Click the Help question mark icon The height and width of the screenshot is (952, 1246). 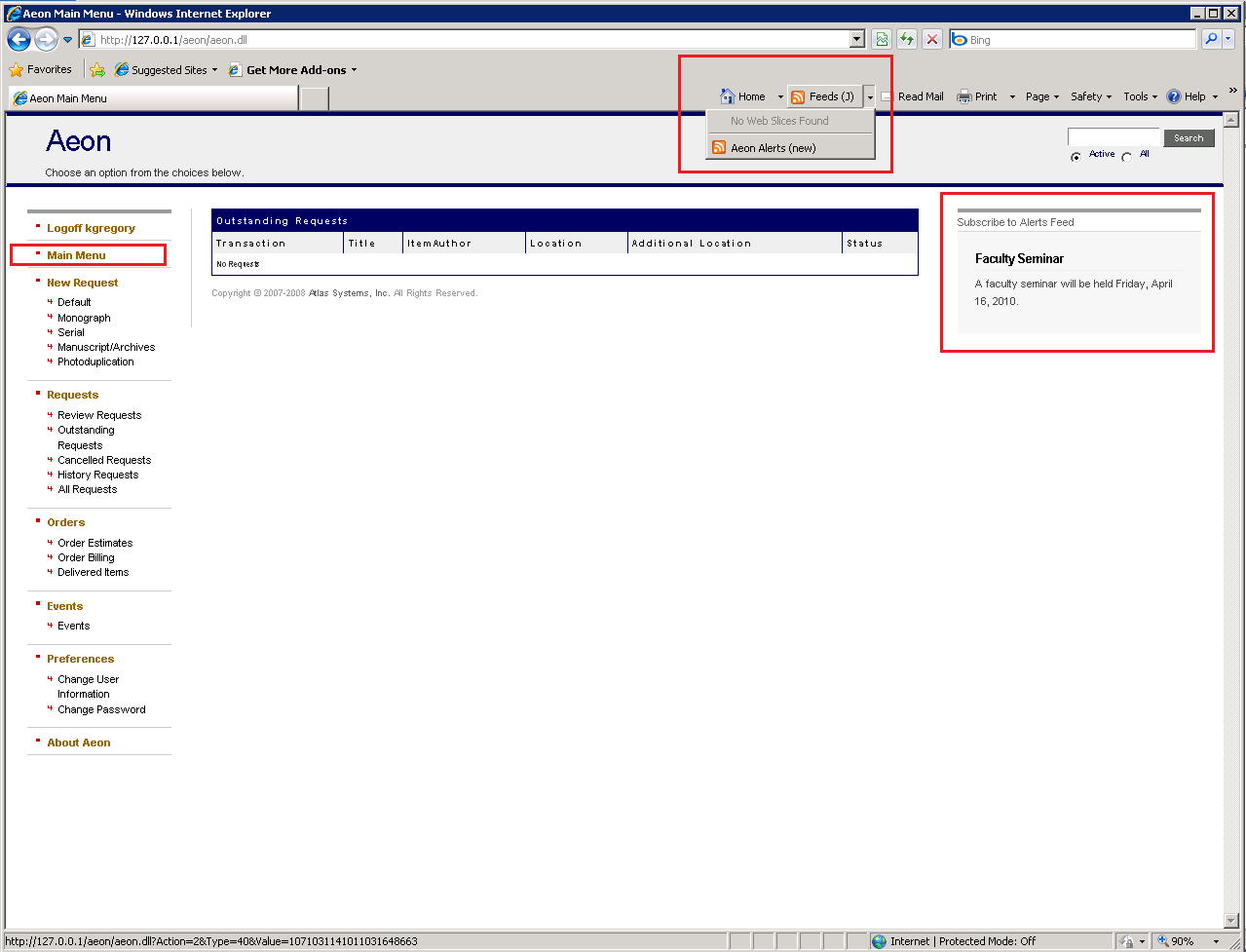pos(1173,96)
